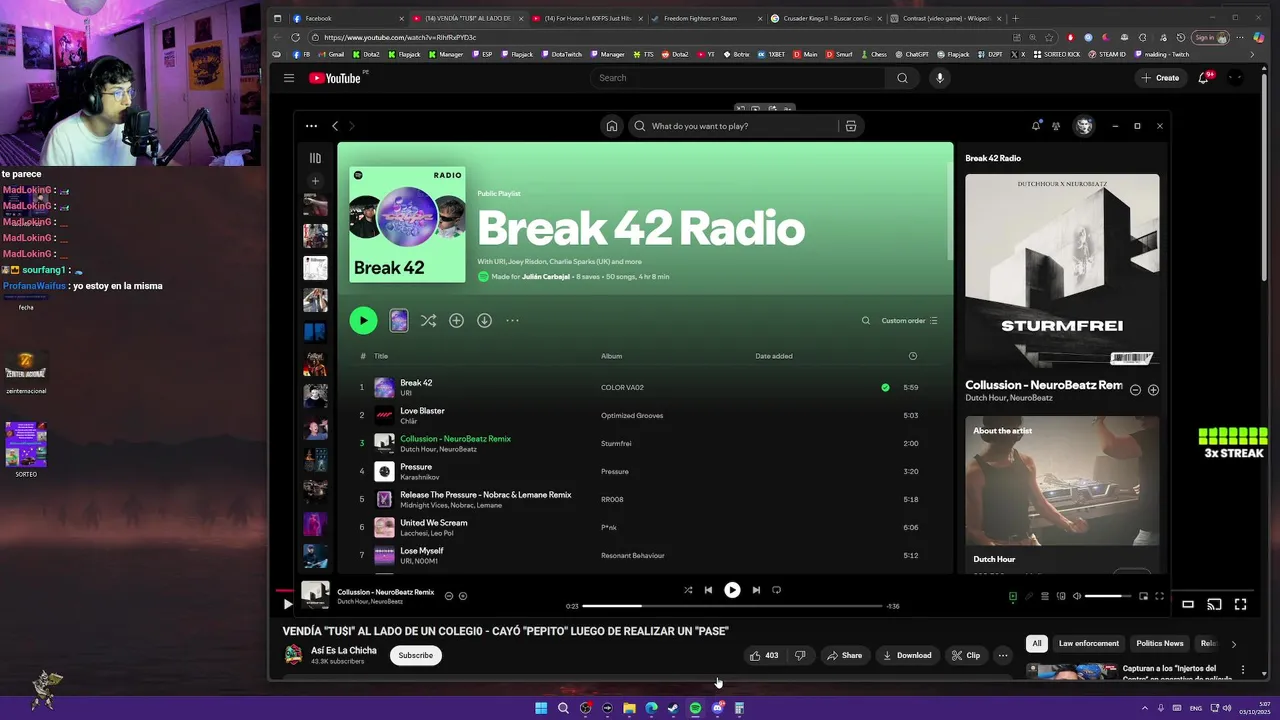Open Spotify miniplayer icon
This screenshot has width=1280, height=720.
(x=1143, y=596)
